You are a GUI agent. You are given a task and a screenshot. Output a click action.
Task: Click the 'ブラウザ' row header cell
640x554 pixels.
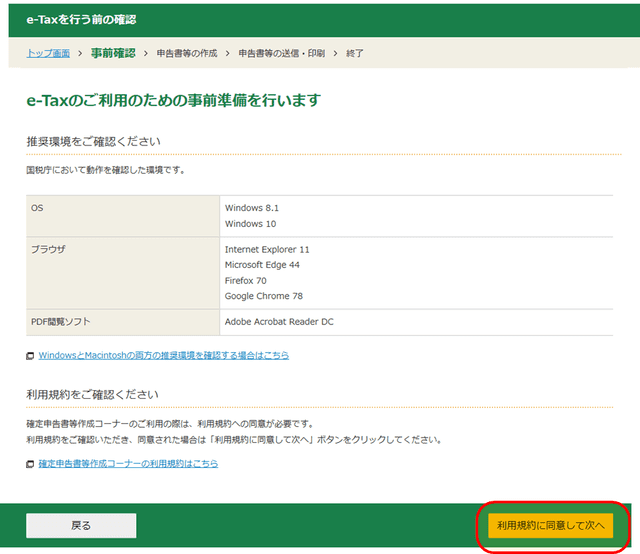(123, 273)
